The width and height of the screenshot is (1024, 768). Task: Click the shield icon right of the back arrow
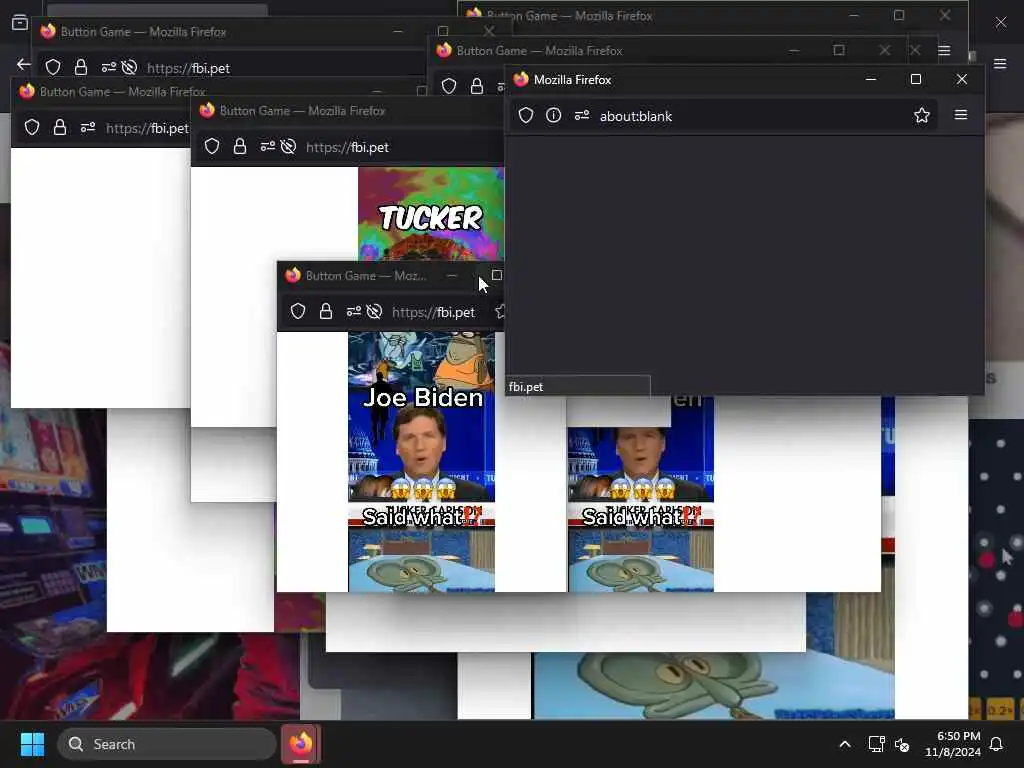tap(53, 67)
